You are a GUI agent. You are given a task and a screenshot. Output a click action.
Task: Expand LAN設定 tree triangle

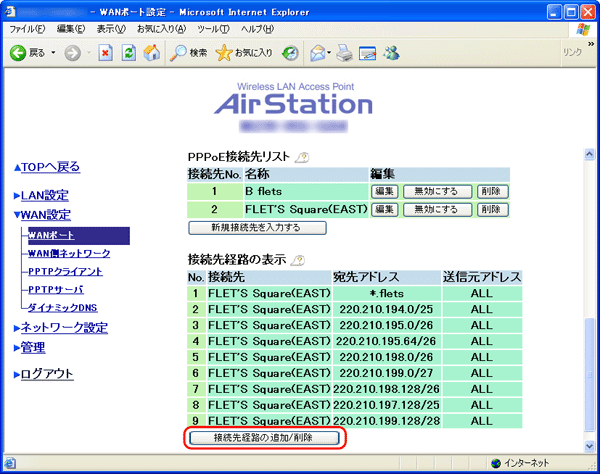17,196
